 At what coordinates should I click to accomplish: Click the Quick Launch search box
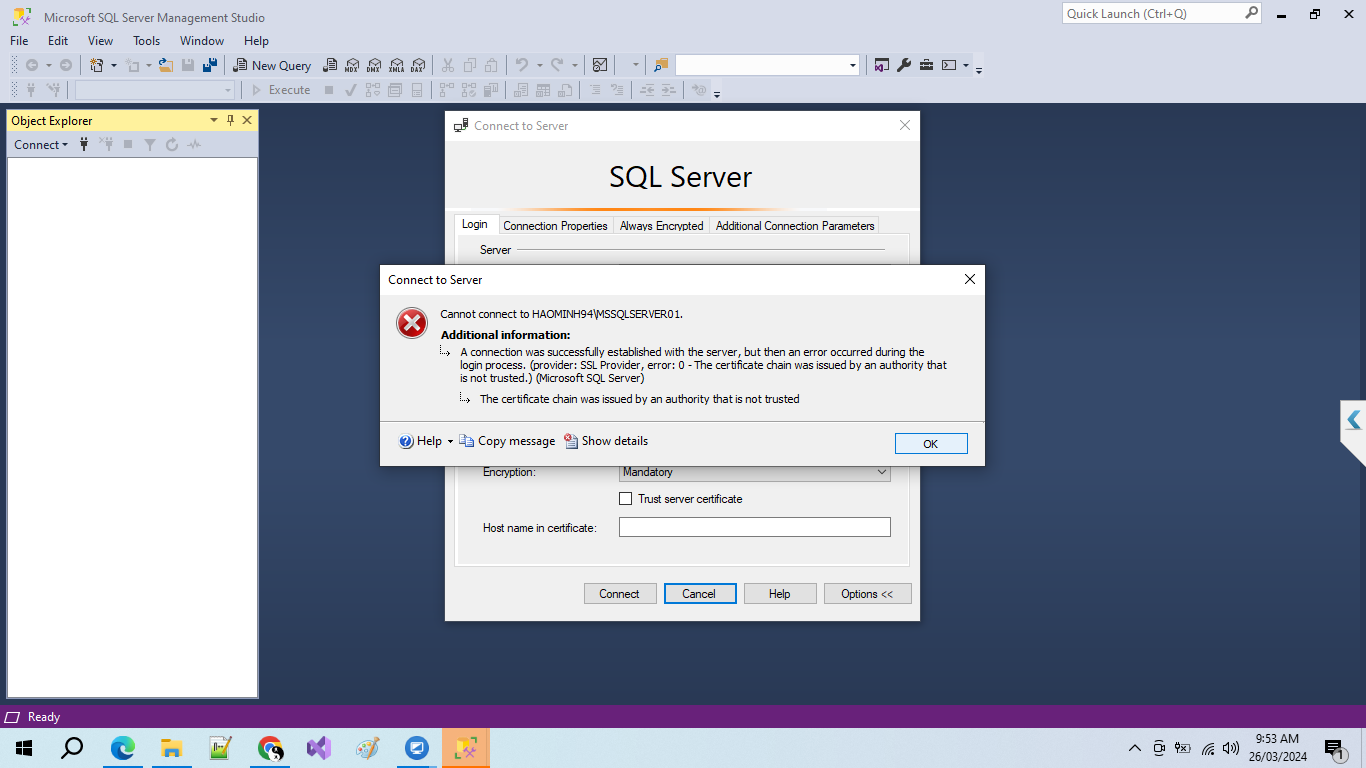(x=1161, y=13)
